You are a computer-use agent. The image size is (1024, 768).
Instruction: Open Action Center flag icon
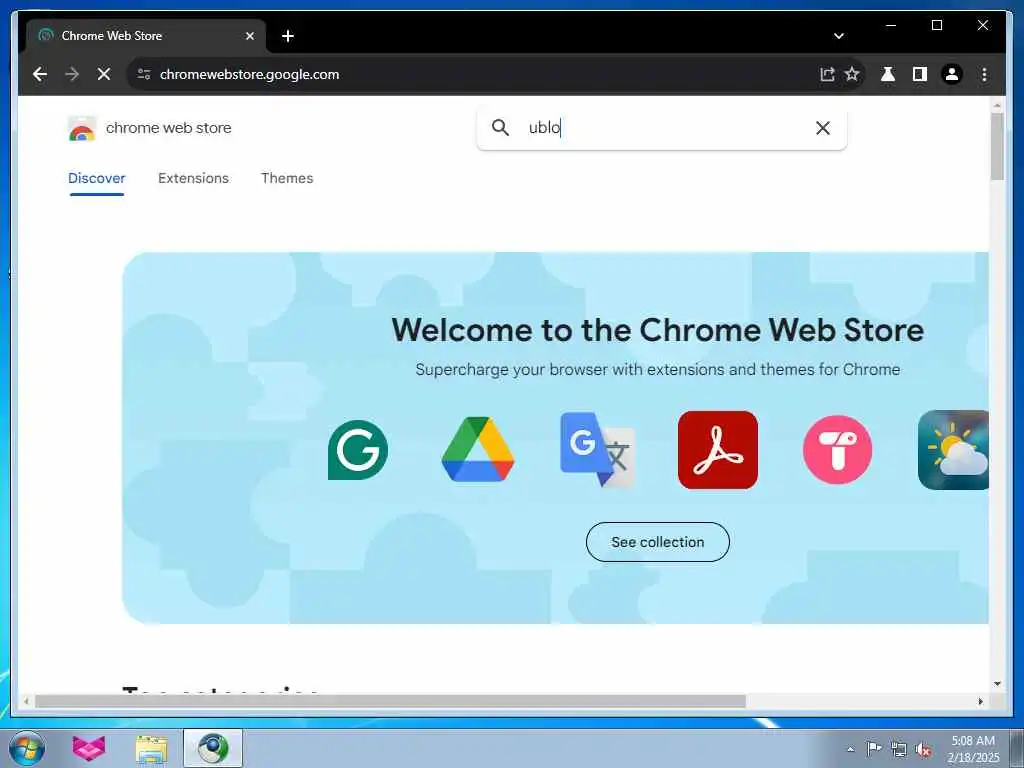874,749
